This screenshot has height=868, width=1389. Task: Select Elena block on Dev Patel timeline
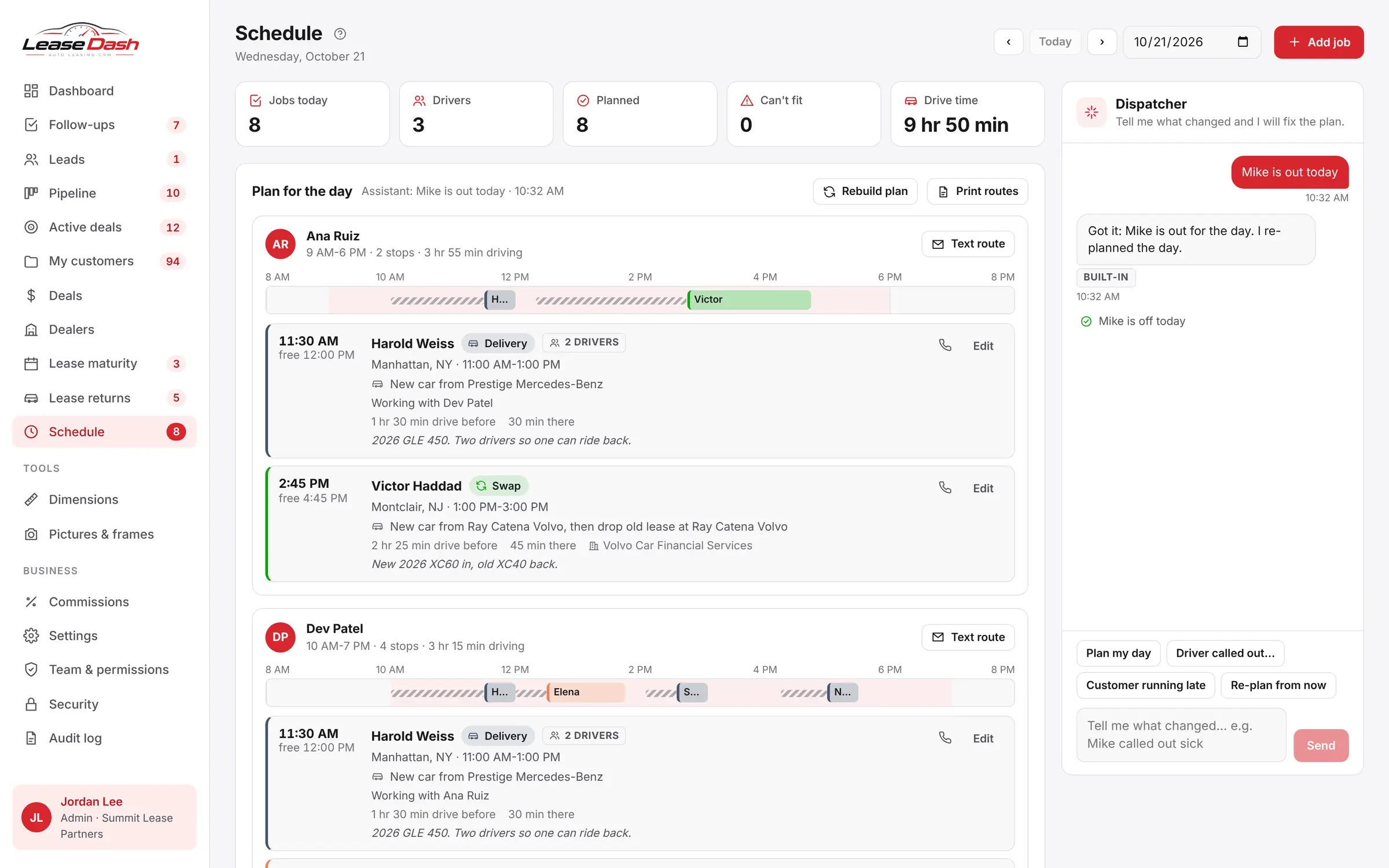586,692
